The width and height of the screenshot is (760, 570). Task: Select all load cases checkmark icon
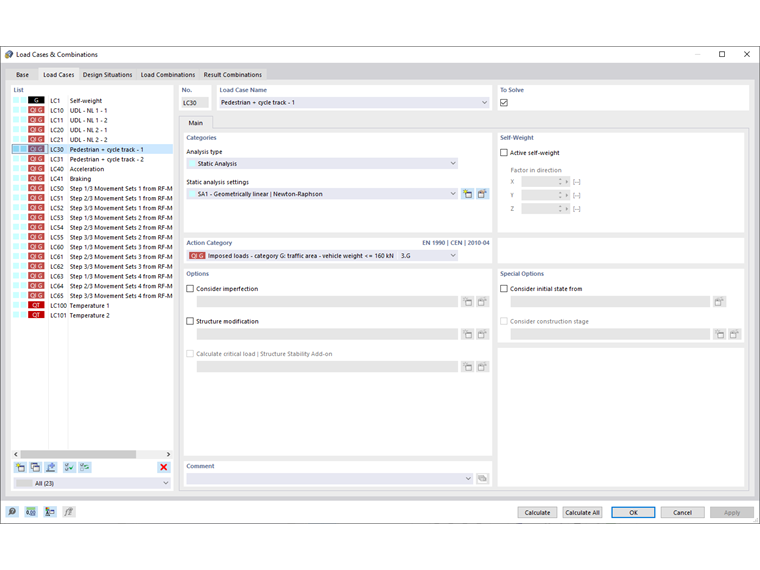pyautogui.click(x=69, y=467)
